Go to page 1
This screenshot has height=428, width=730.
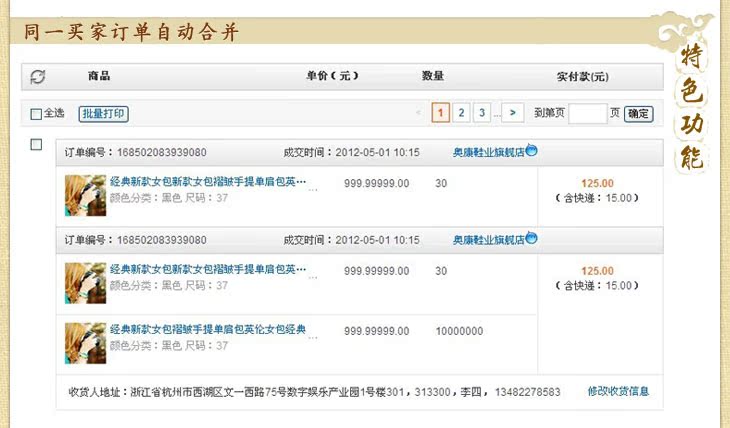pyautogui.click(x=440, y=113)
